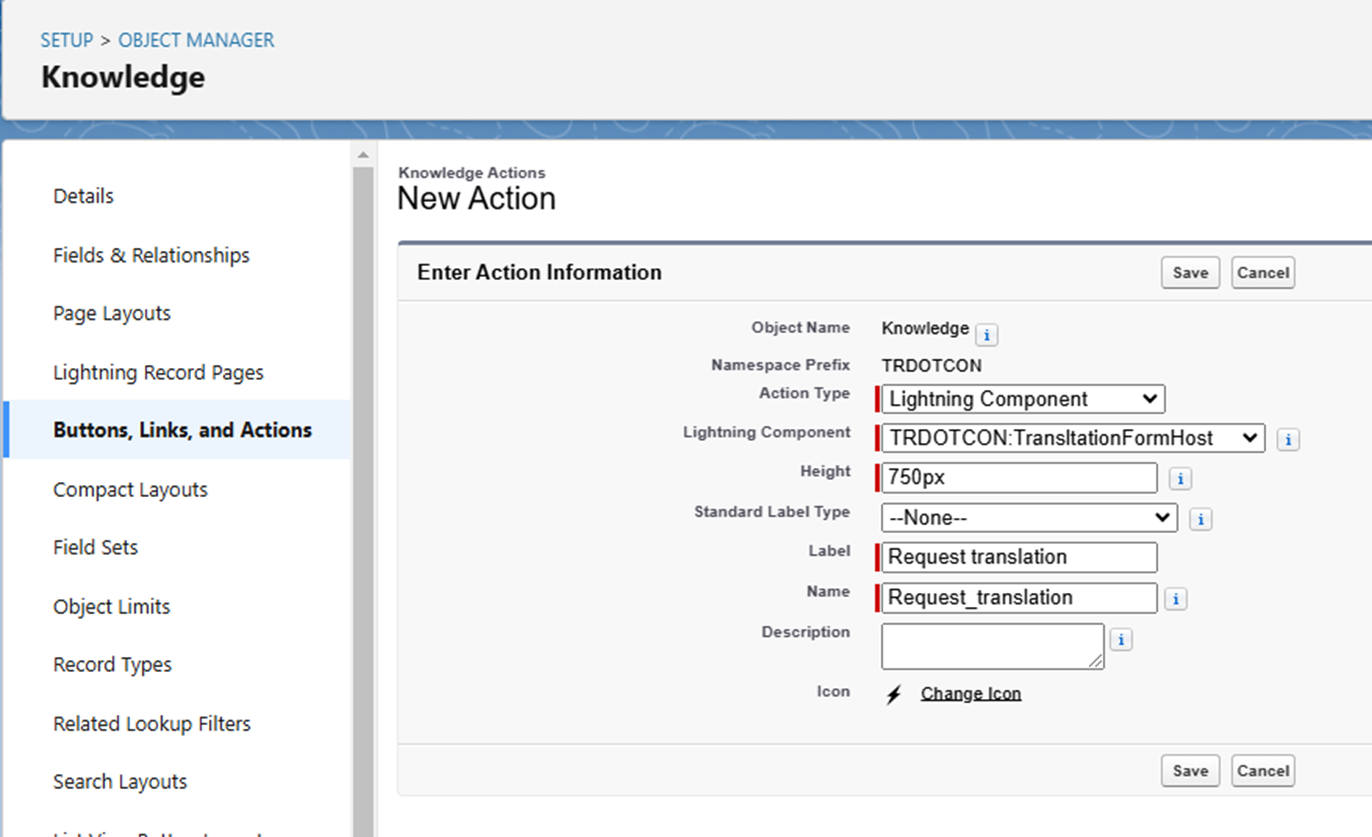Image resolution: width=1372 pixels, height=837 pixels.
Task: Click the info icon next to Height field
Action: pyautogui.click(x=1180, y=479)
